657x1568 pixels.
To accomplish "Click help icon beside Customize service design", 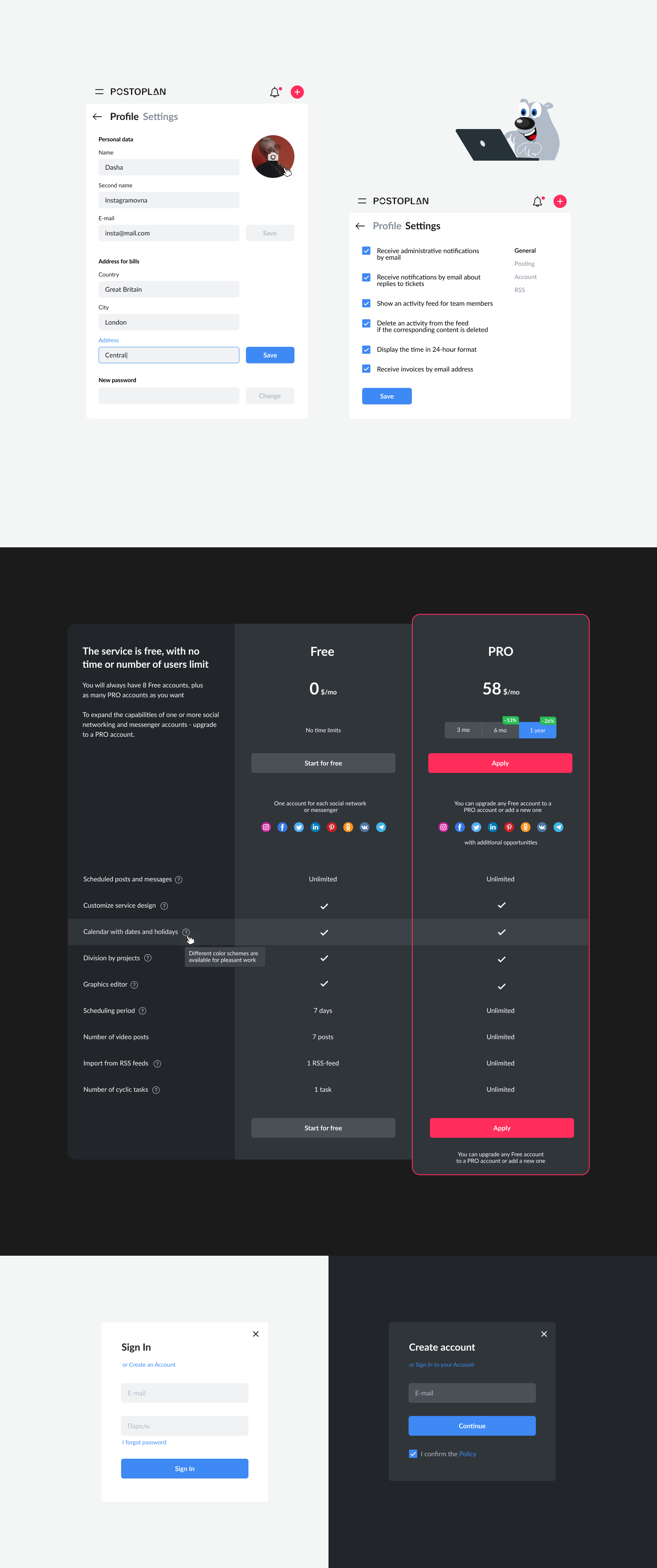I will click(x=164, y=906).
